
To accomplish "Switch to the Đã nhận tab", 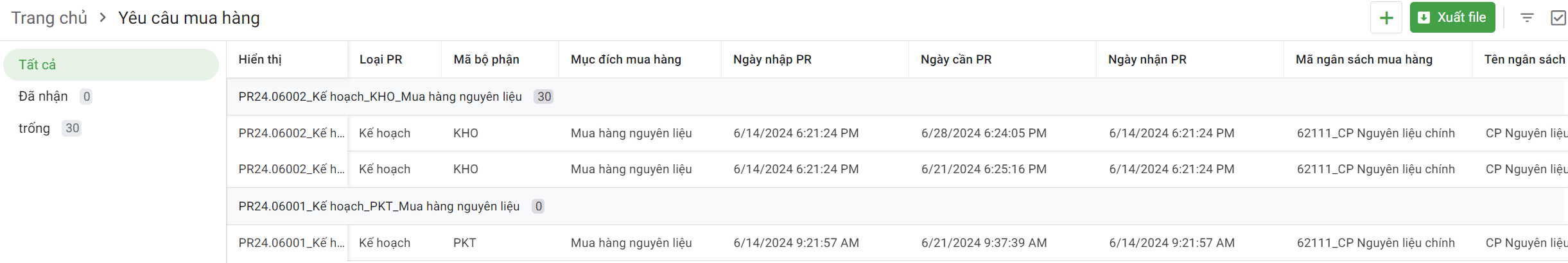I will 43,96.
